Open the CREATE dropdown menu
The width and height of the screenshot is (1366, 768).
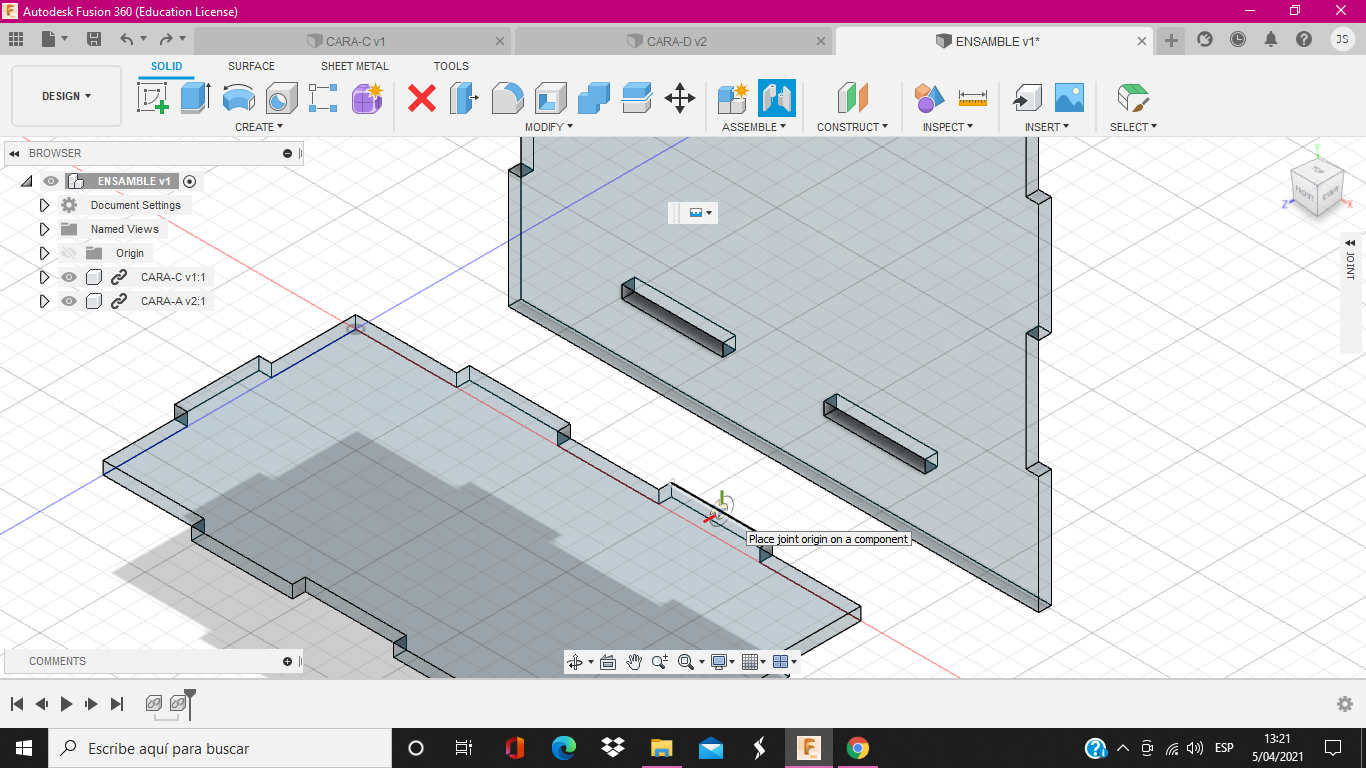[259, 127]
